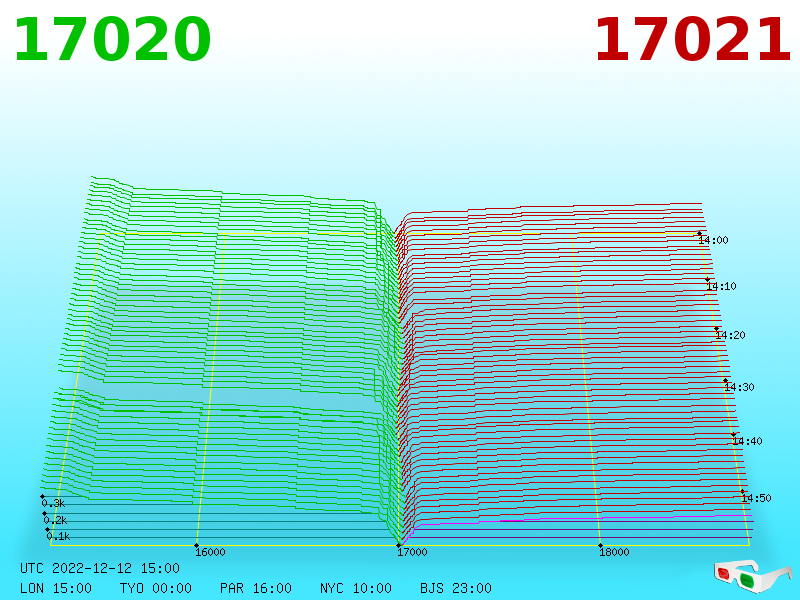This screenshot has height=600, width=800.
Task: Click the red ask price 17021
Action: coord(692,39)
